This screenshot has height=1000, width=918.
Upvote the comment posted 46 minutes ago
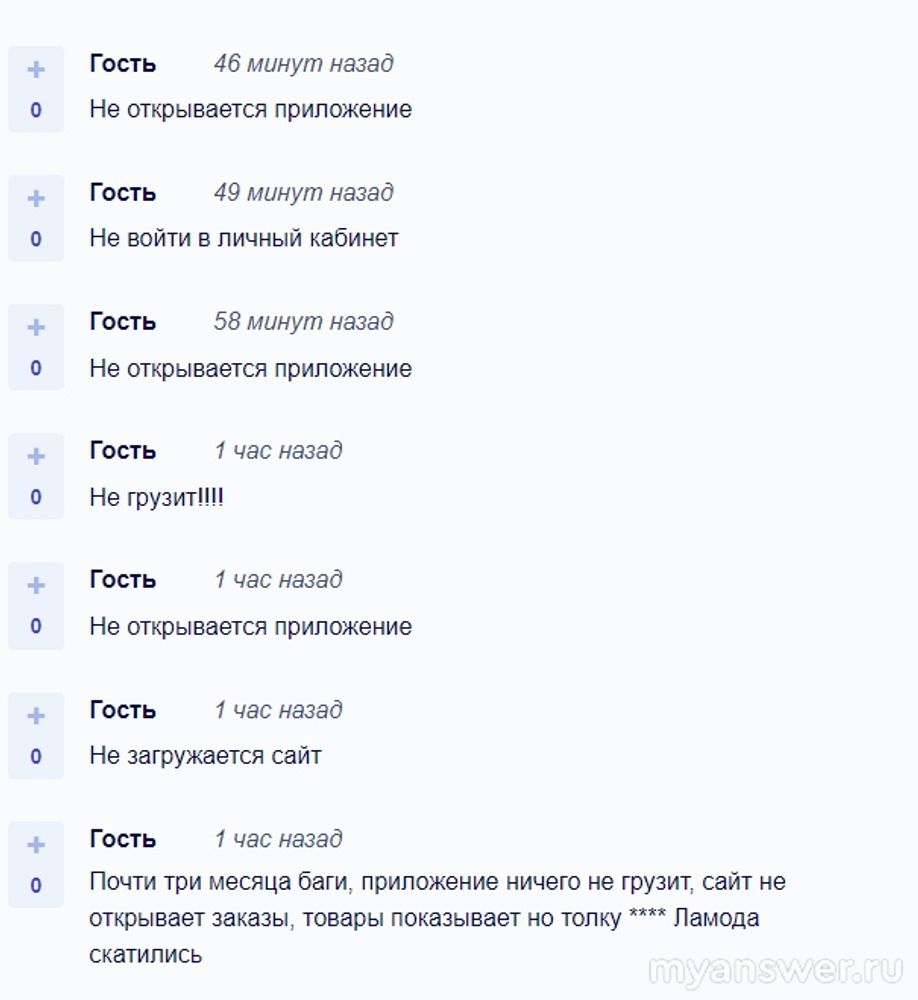pyautogui.click(x=36, y=70)
